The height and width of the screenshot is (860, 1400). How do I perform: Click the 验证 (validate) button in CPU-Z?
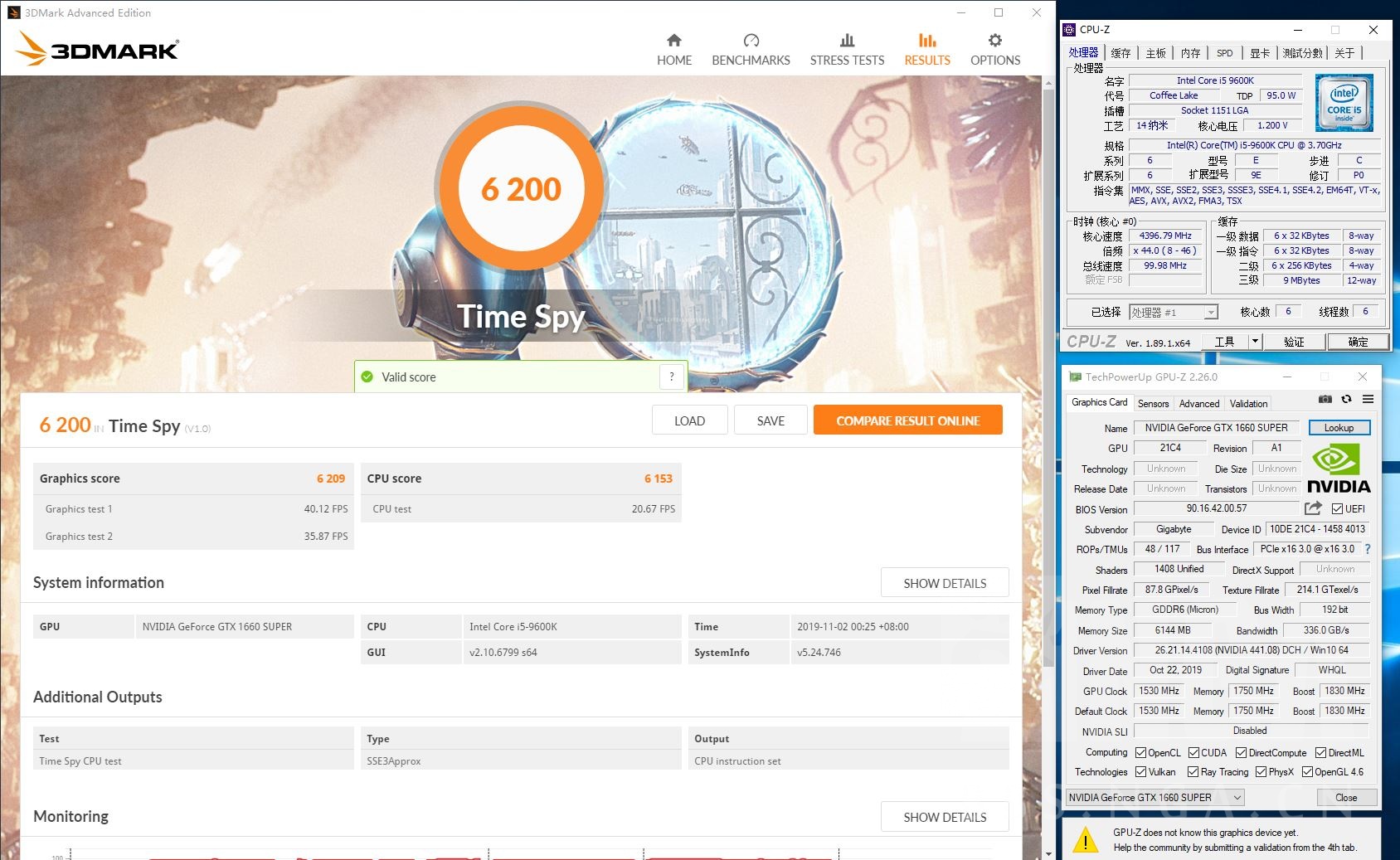(x=1294, y=342)
